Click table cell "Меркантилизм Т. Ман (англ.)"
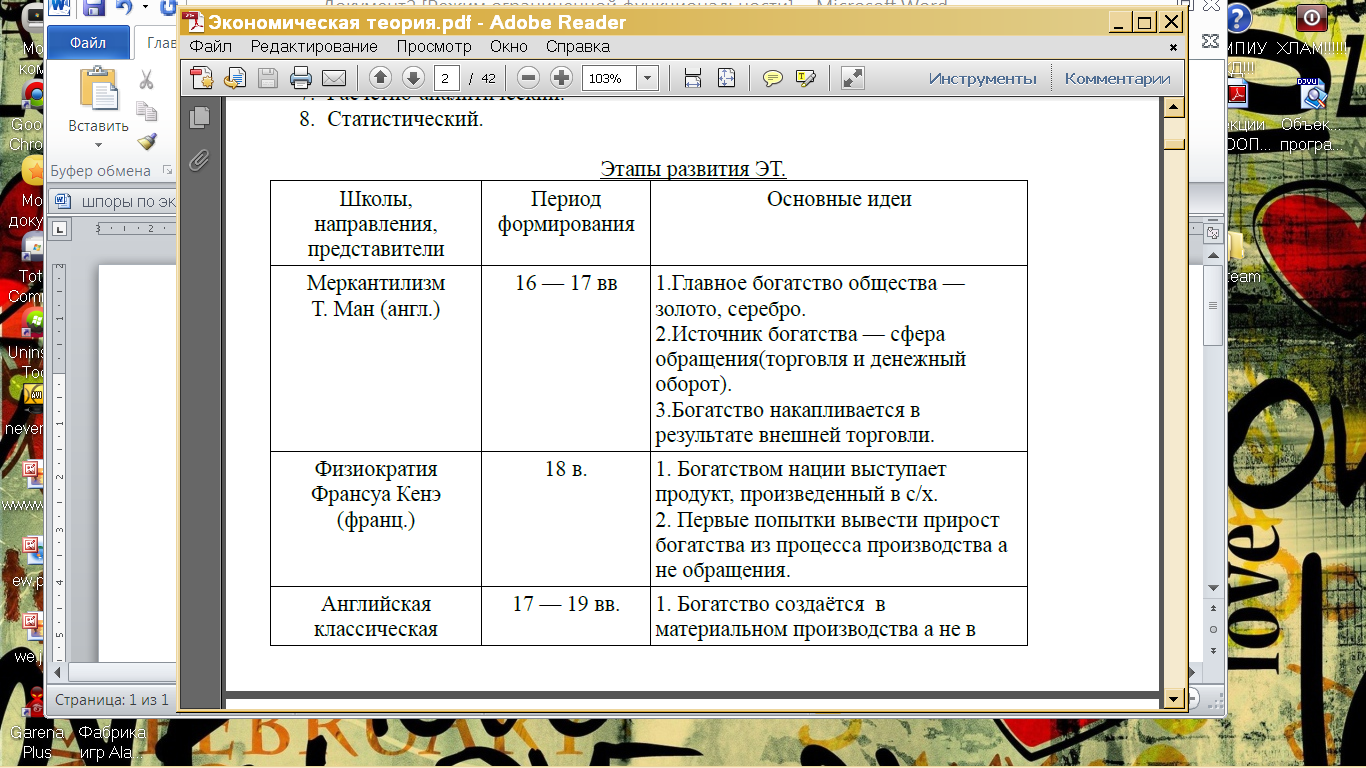This screenshot has width=1366, height=768. pyautogui.click(x=376, y=358)
